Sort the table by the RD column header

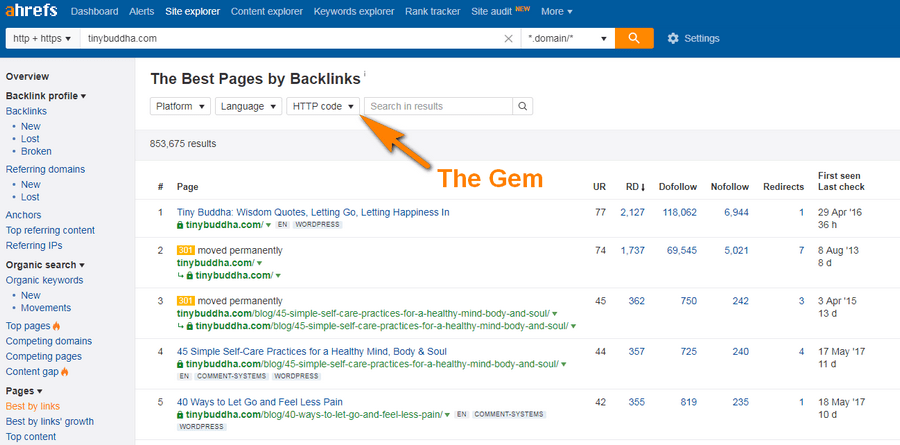pos(635,187)
